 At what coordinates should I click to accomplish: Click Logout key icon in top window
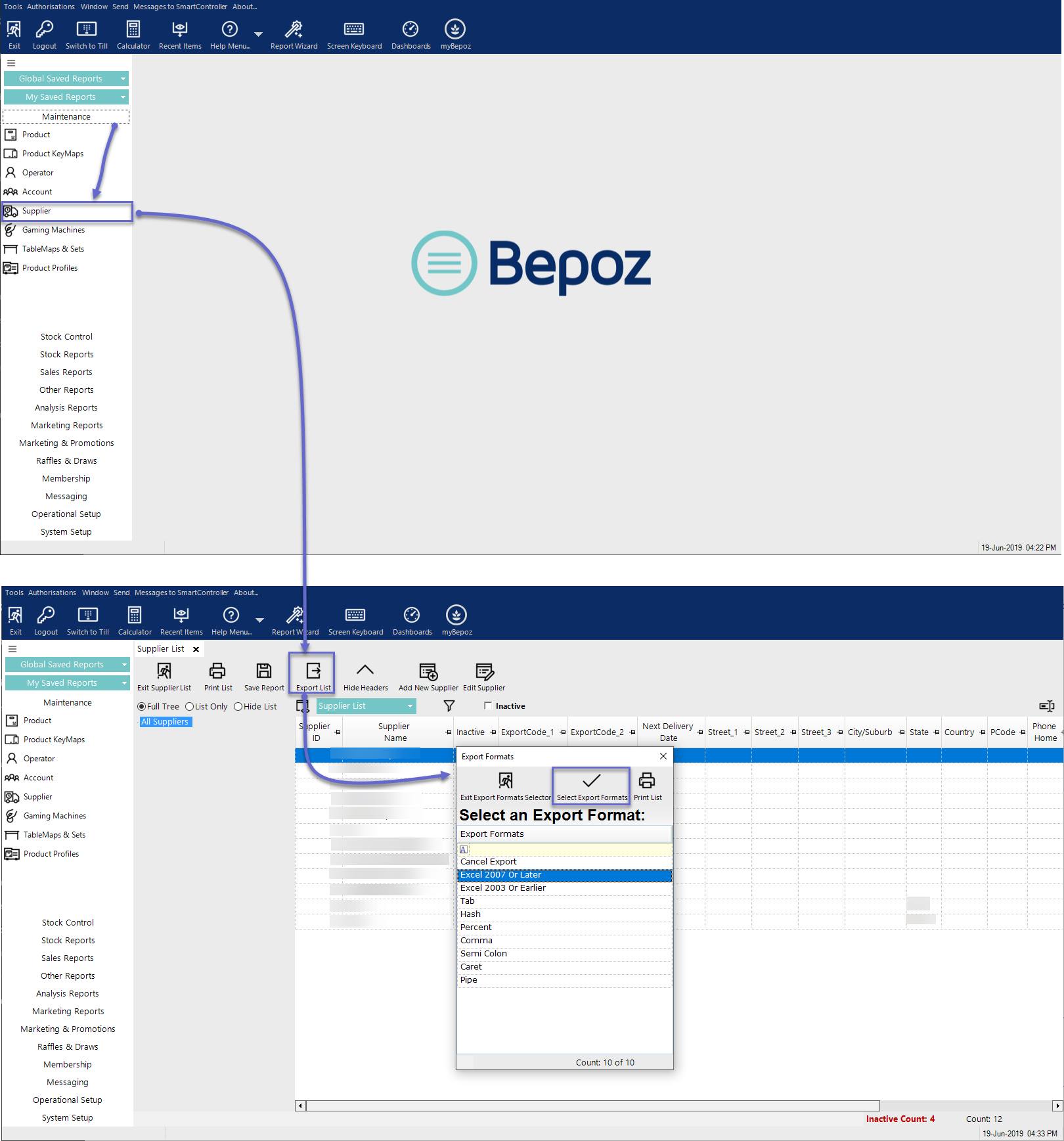point(44,30)
